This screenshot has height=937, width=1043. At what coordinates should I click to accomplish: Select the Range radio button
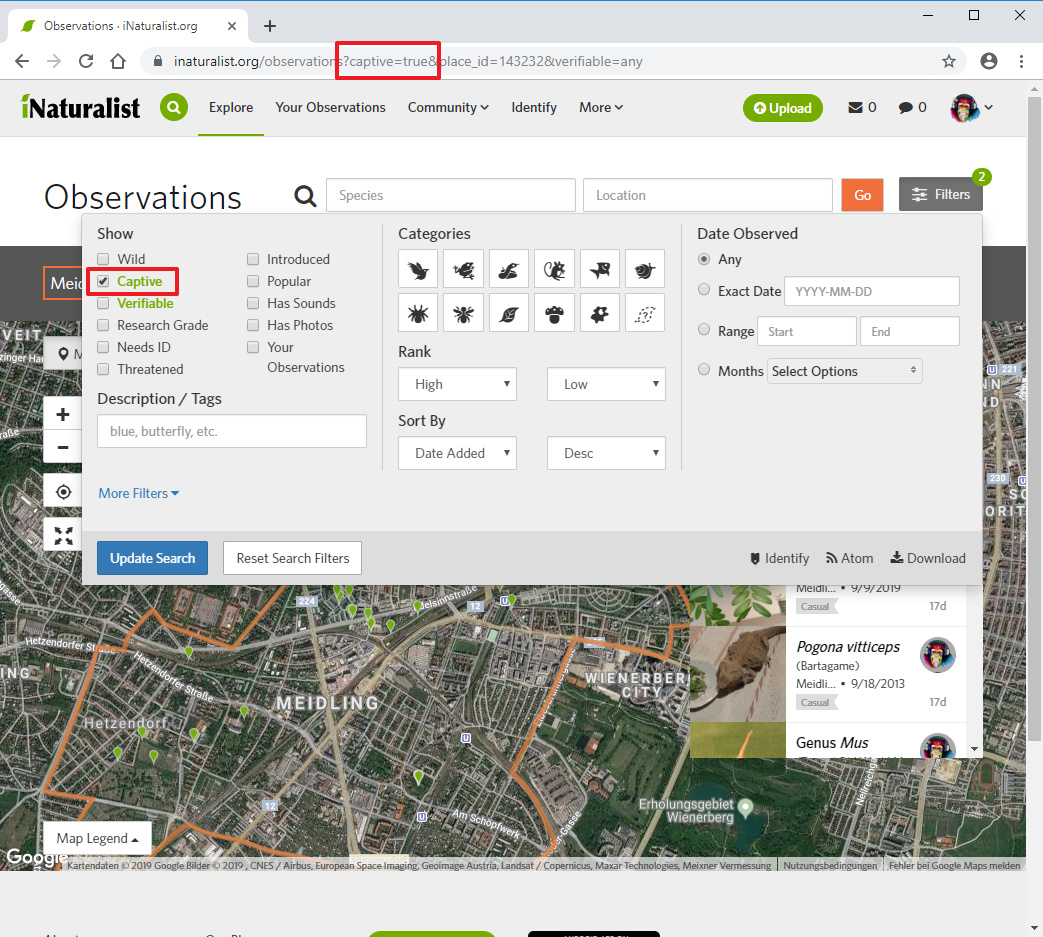pyautogui.click(x=704, y=329)
